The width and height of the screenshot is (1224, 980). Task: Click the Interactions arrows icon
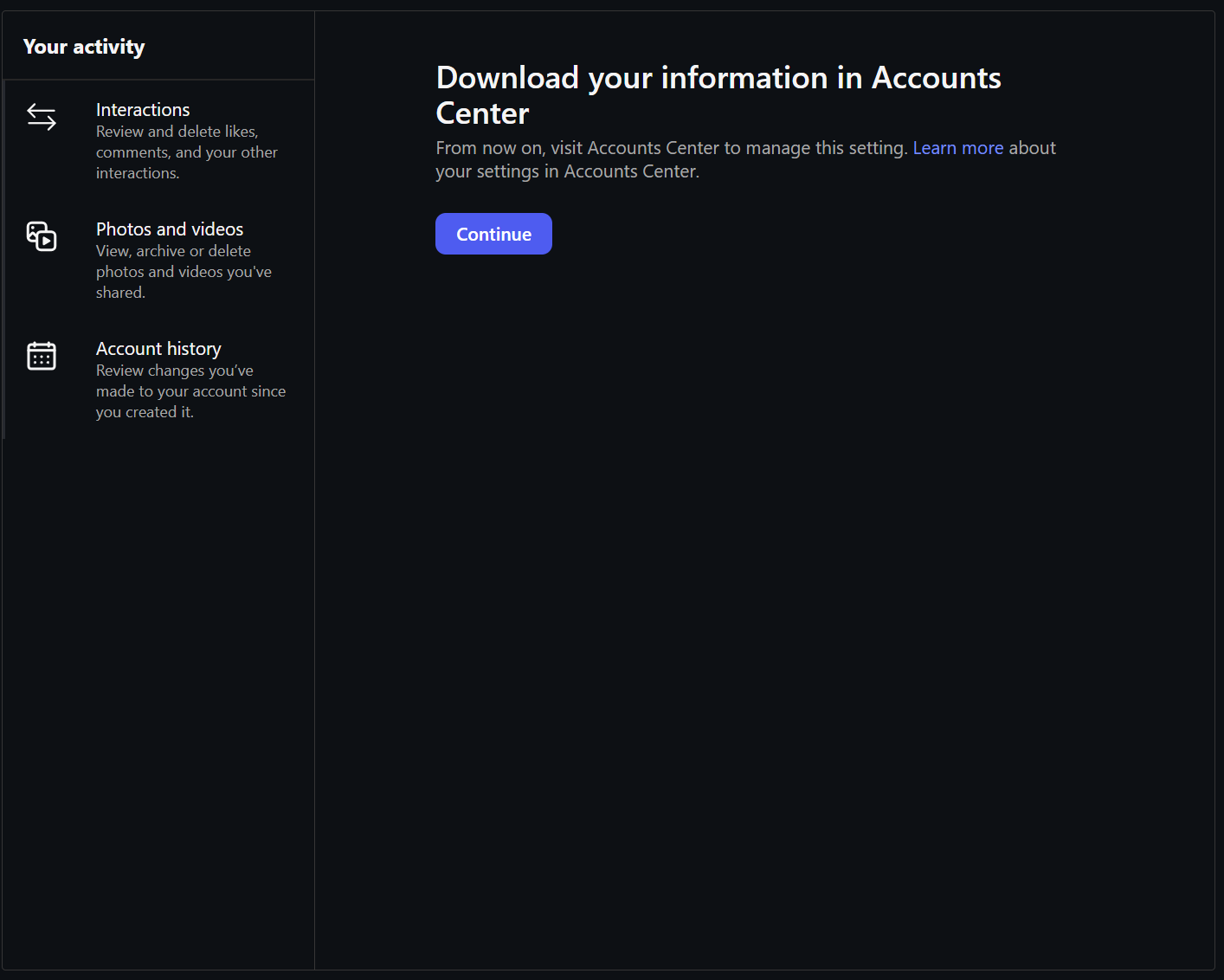42,117
